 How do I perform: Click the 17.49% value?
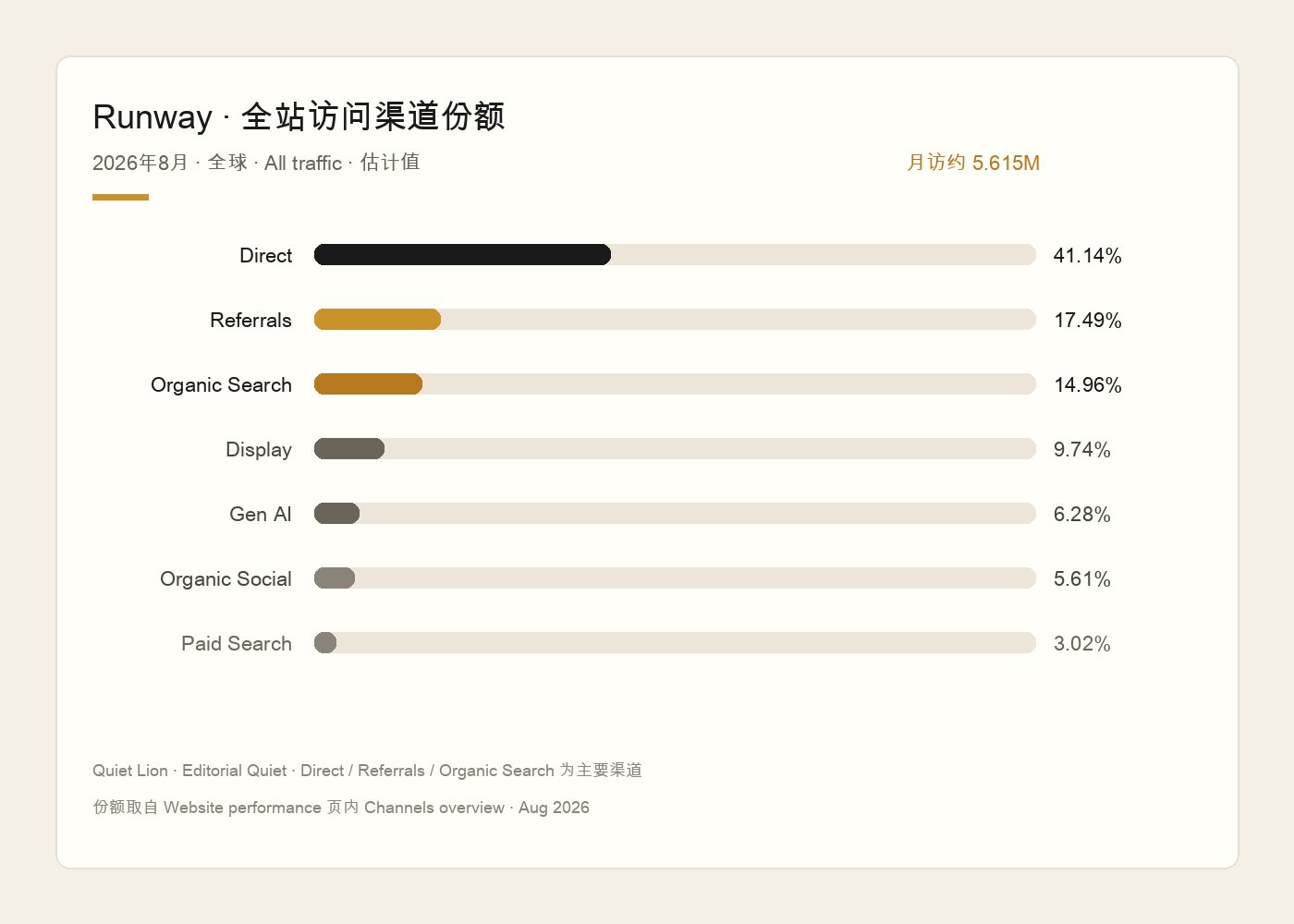1088,321
